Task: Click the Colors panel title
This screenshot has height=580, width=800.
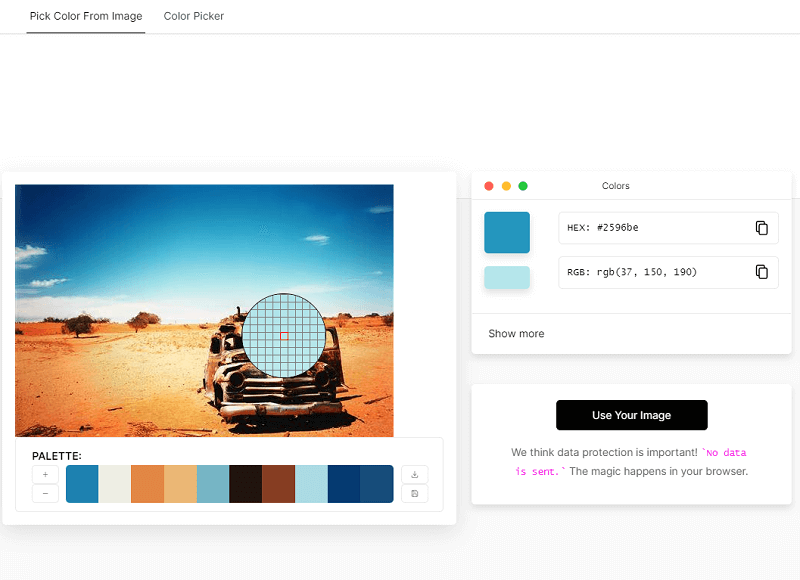Action: coord(615,186)
